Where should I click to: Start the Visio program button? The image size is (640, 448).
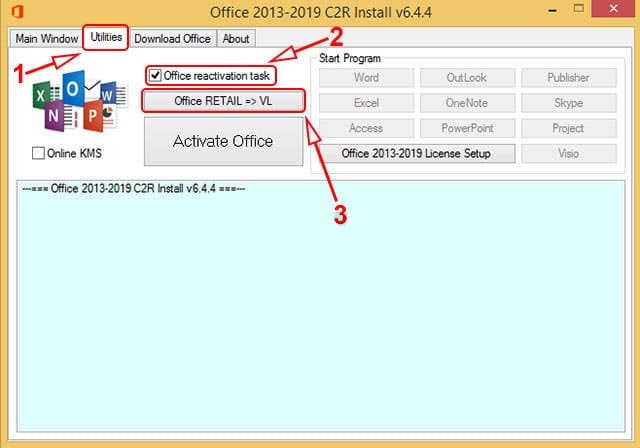pos(569,154)
